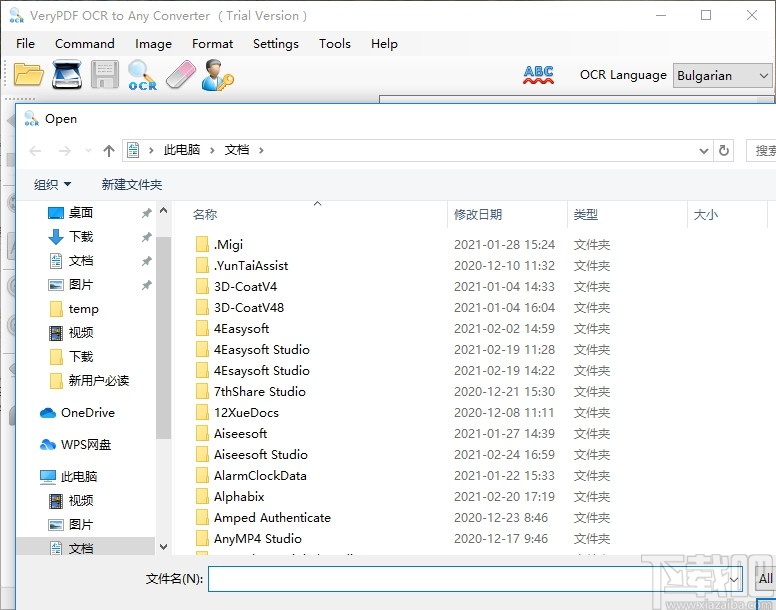The image size is (776, 610).
Task: Click the ABC spell check icon
Action: click(538, 75)
